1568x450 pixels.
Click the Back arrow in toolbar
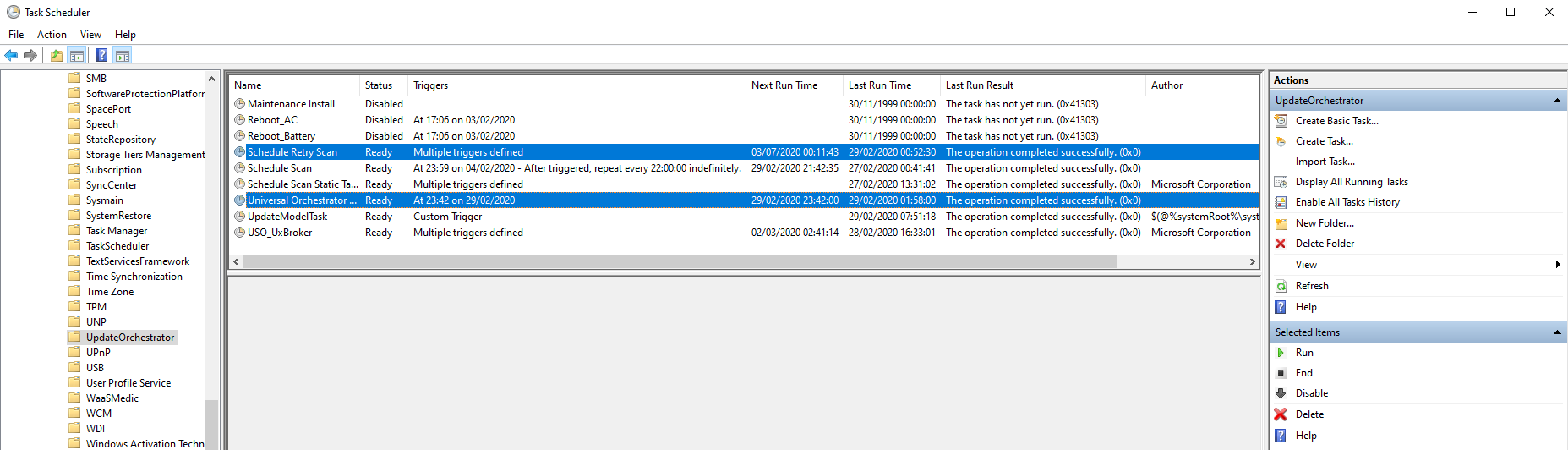[11, 56]
